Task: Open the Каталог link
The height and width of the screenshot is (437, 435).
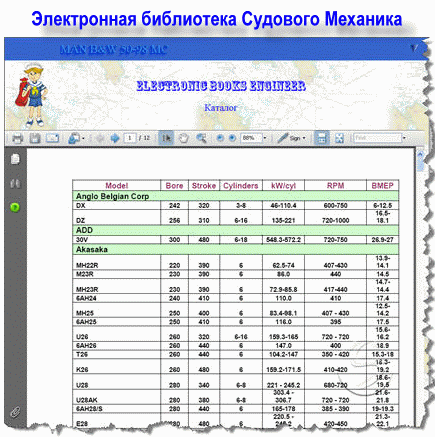Action: 221,107
